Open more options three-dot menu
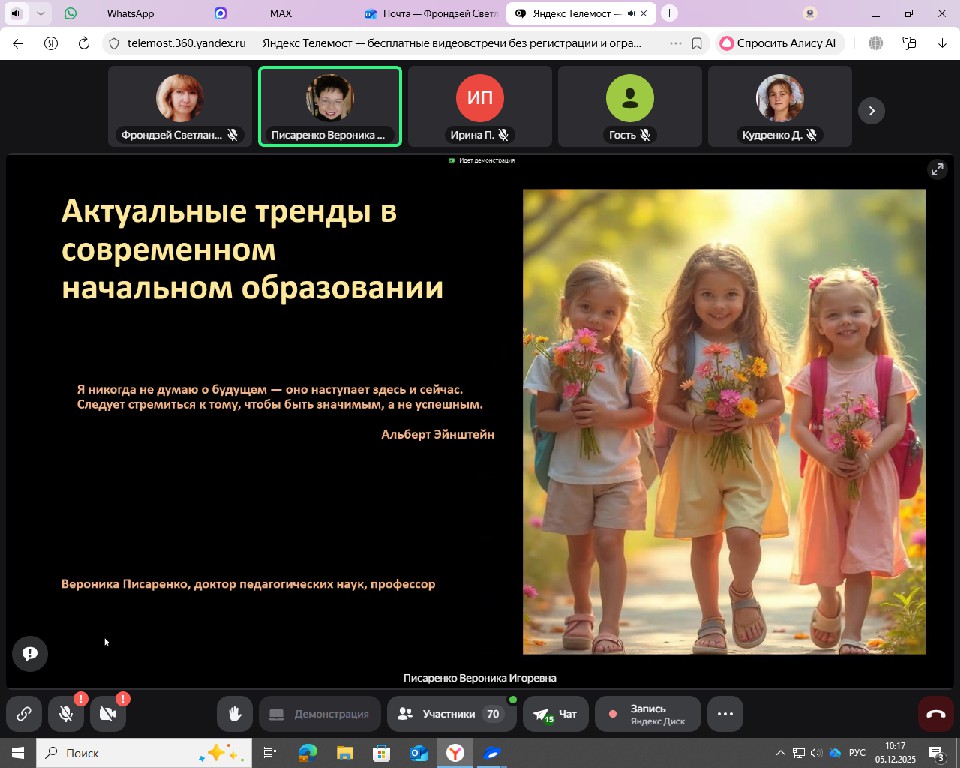 pos(725,714)
